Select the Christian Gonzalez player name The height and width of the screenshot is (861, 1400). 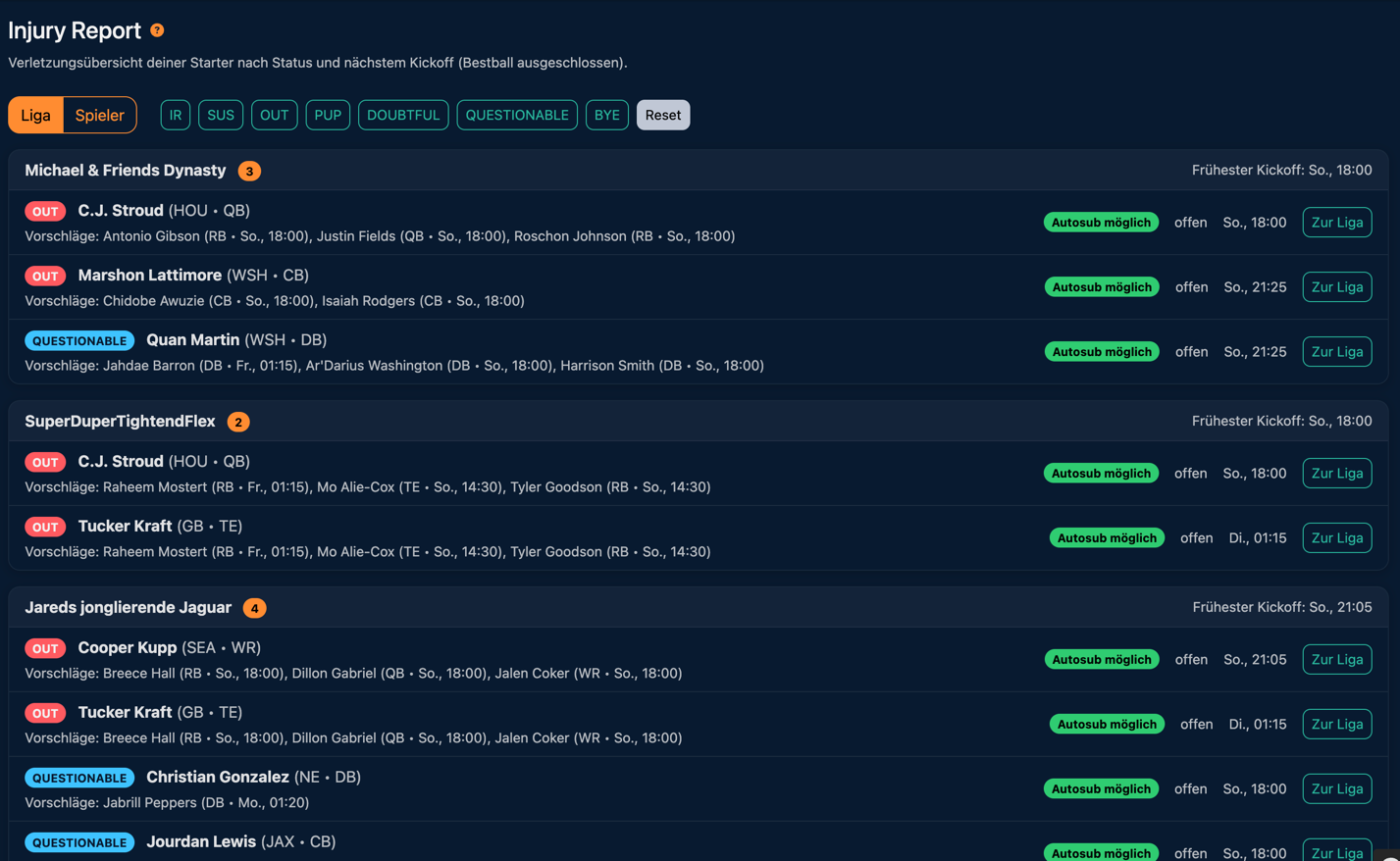pos(218,777)
